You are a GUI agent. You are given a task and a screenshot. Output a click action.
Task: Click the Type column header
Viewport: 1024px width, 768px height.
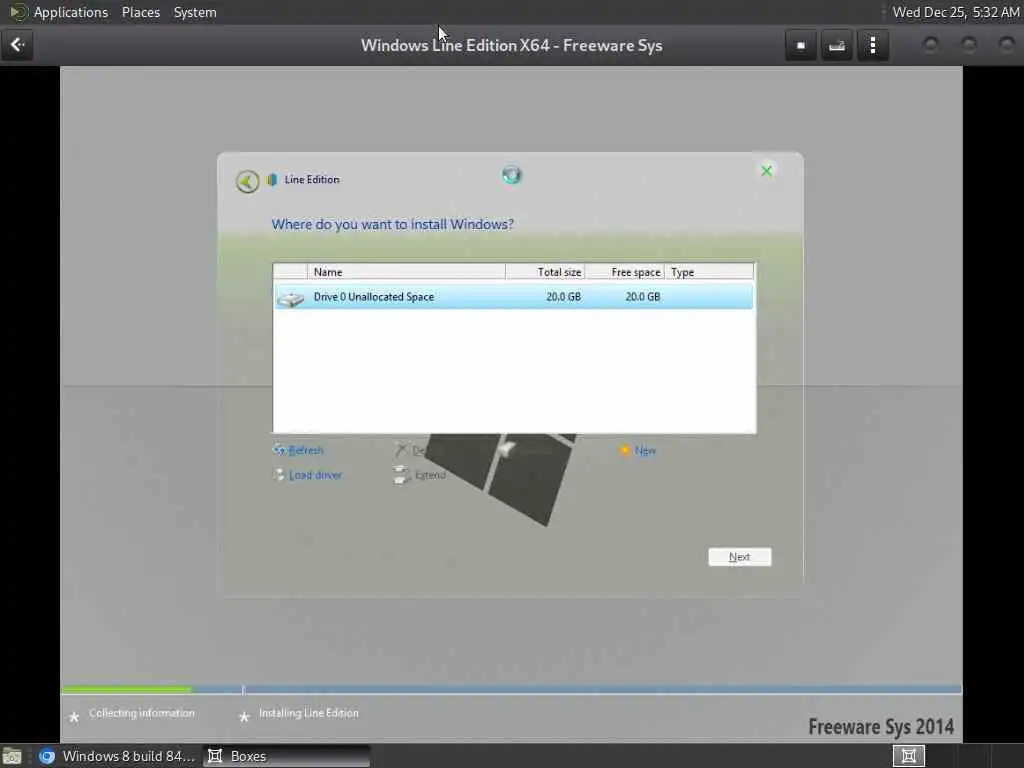pos(709,272)
